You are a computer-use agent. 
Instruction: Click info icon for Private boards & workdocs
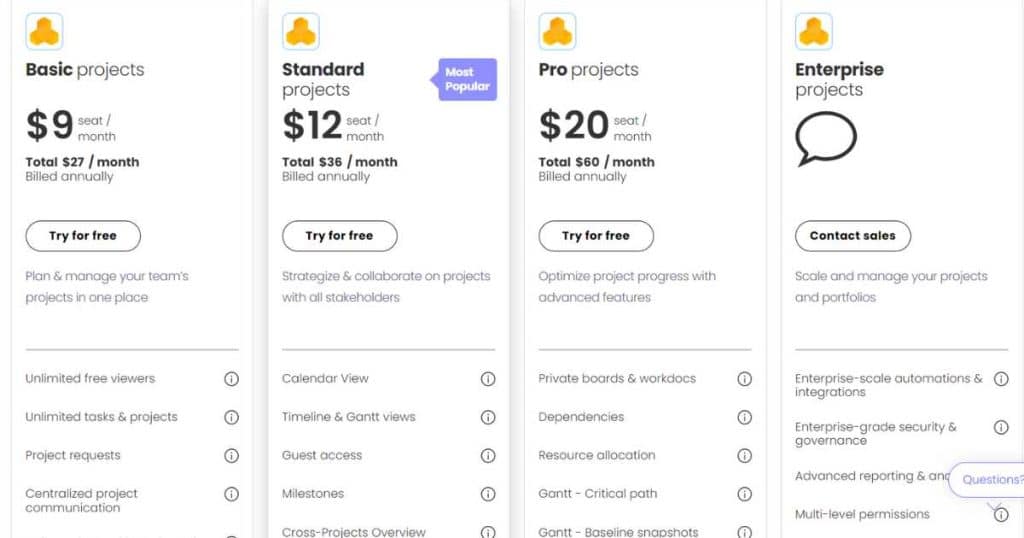(x=744, y=379)
